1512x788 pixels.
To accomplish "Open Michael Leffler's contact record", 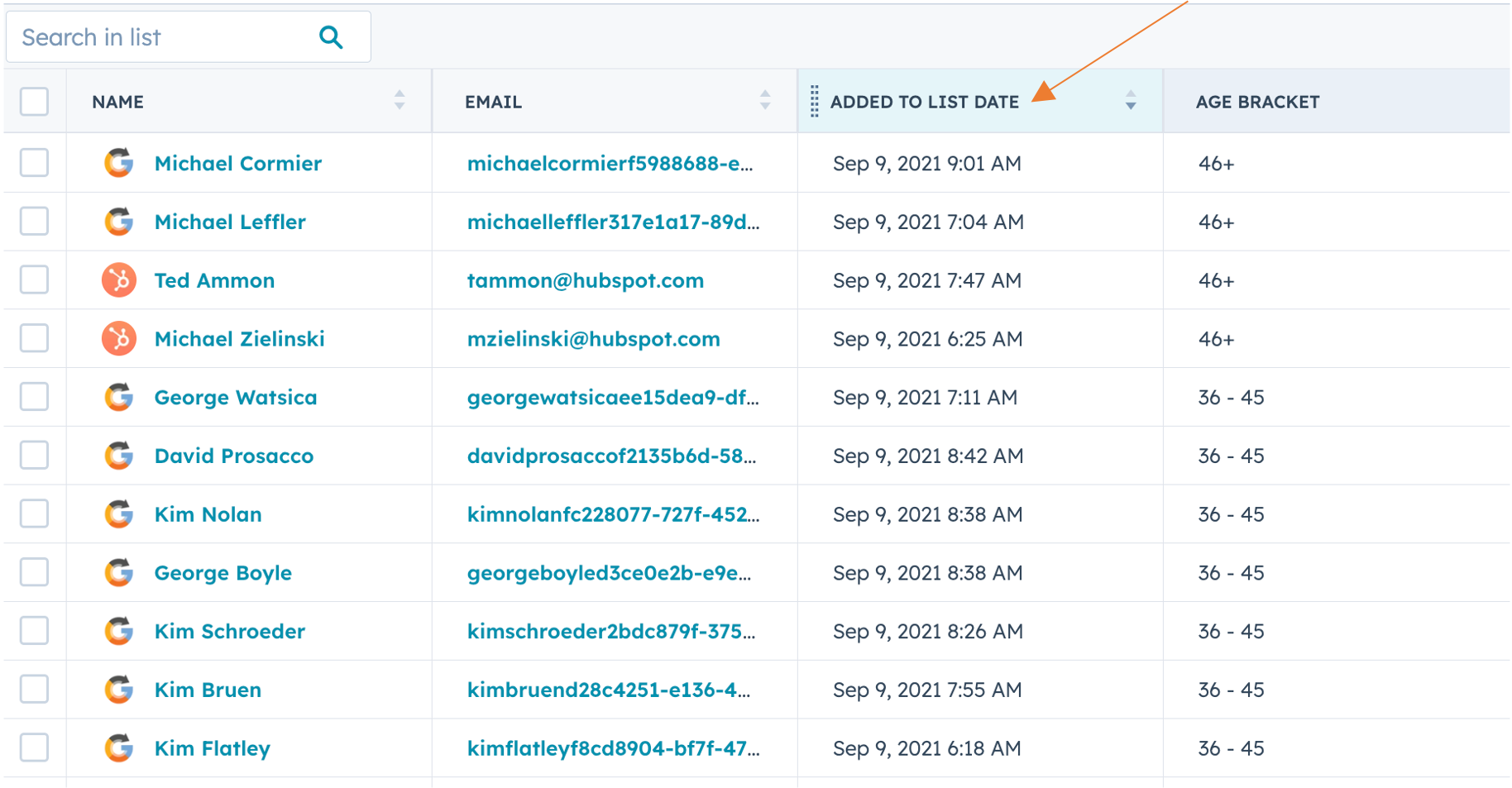I will [x=229, y=222].
